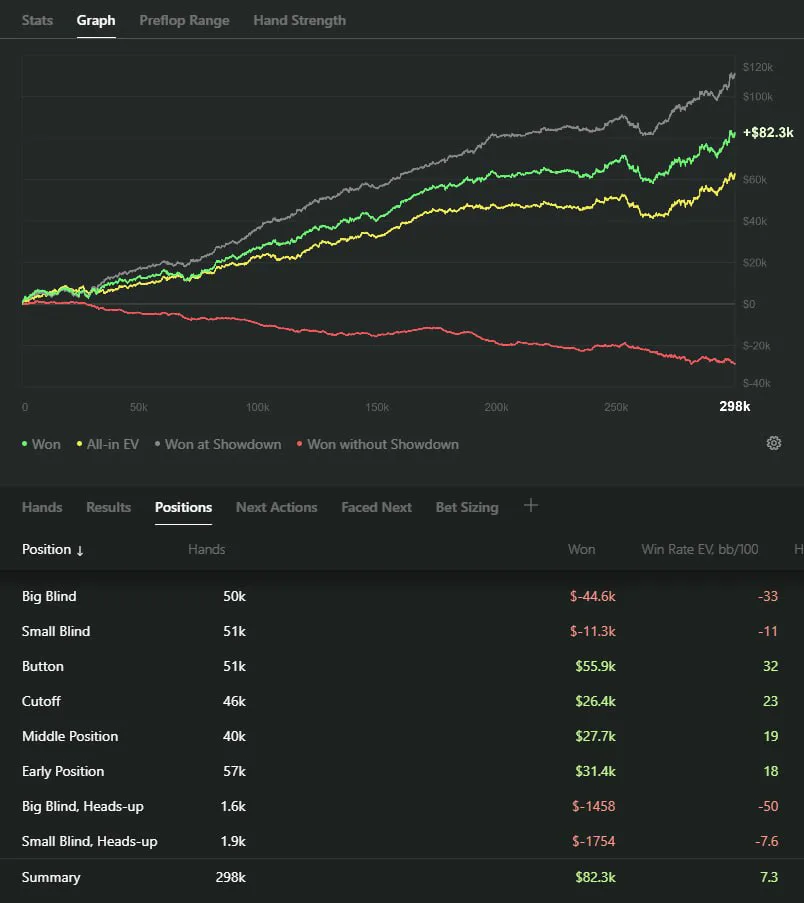Toggle Won at Showdown legend series
Image resolution: width=804 pixels, height=903 pixels.
[218, 445]
